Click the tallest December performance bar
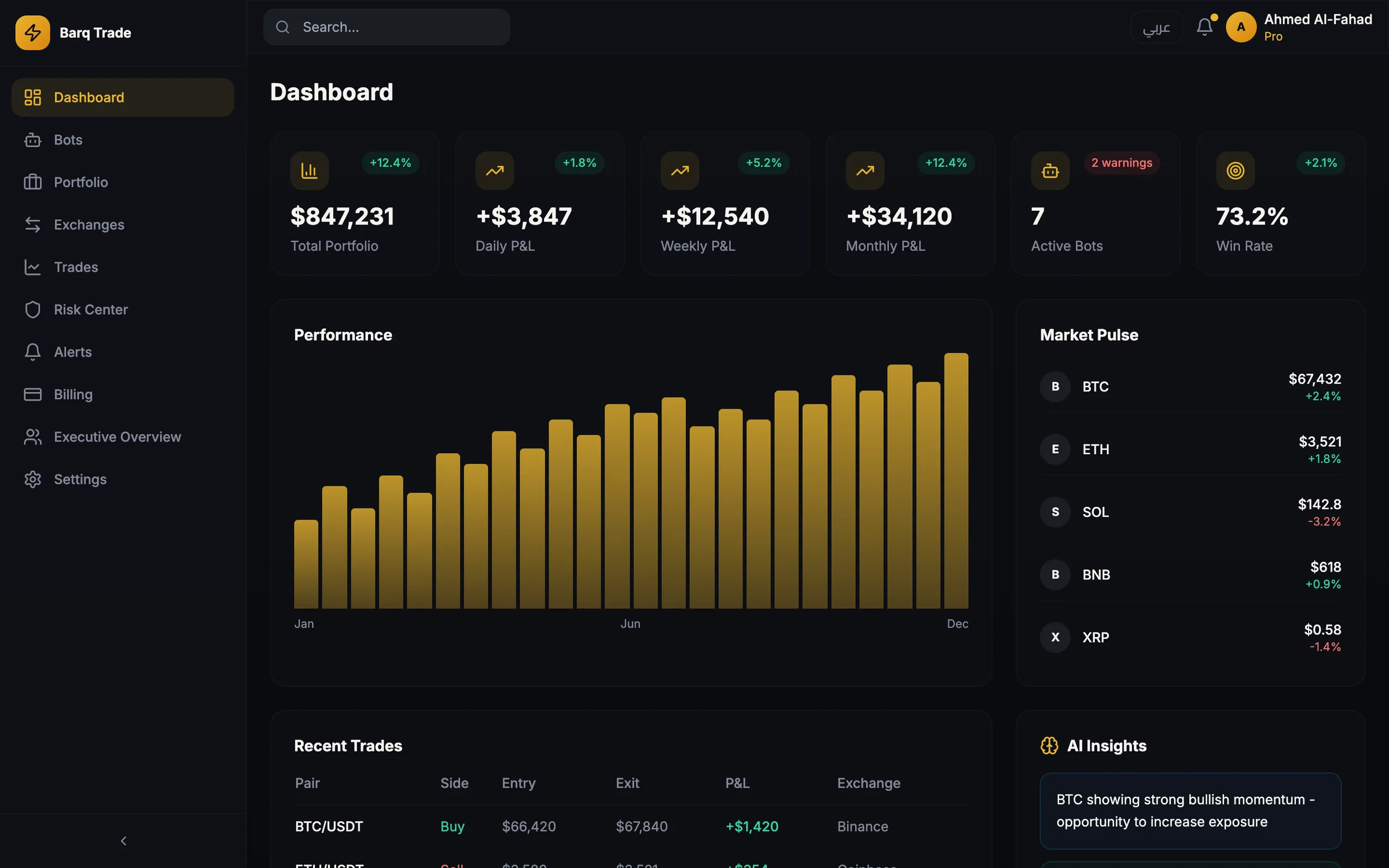Viewport: 1389px width, 868px height. (x=956, y=480)
